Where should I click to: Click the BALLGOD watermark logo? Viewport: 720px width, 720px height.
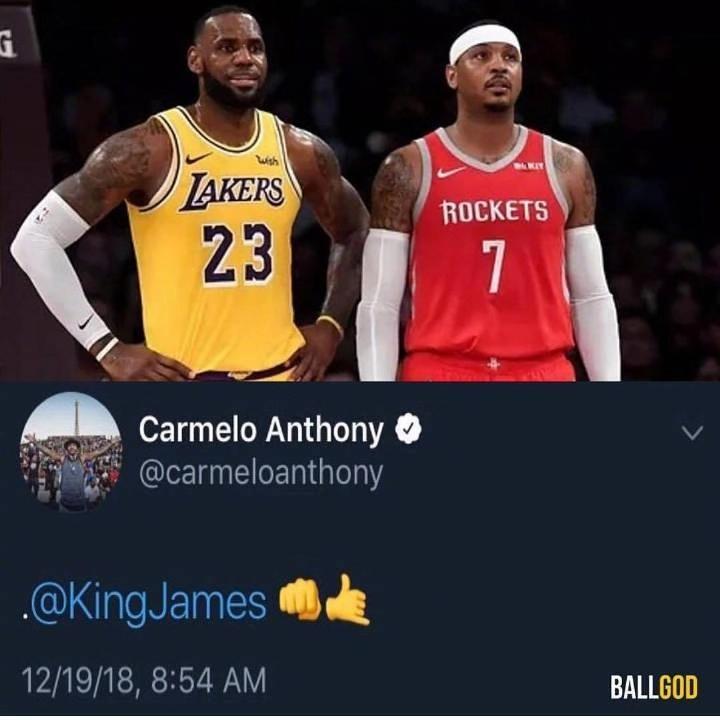click(653, 686)
